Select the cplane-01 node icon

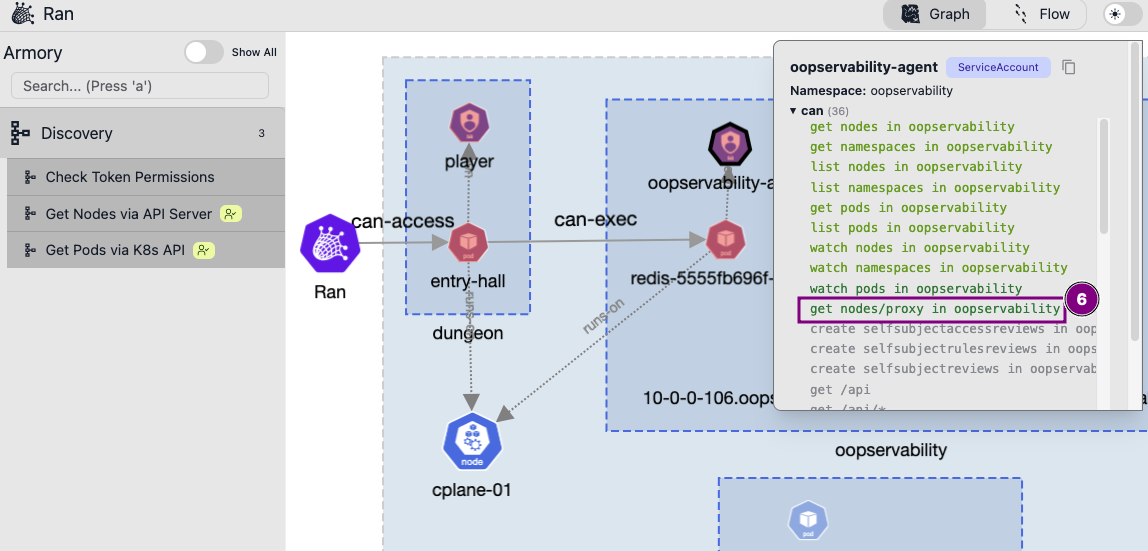point(472,441)
